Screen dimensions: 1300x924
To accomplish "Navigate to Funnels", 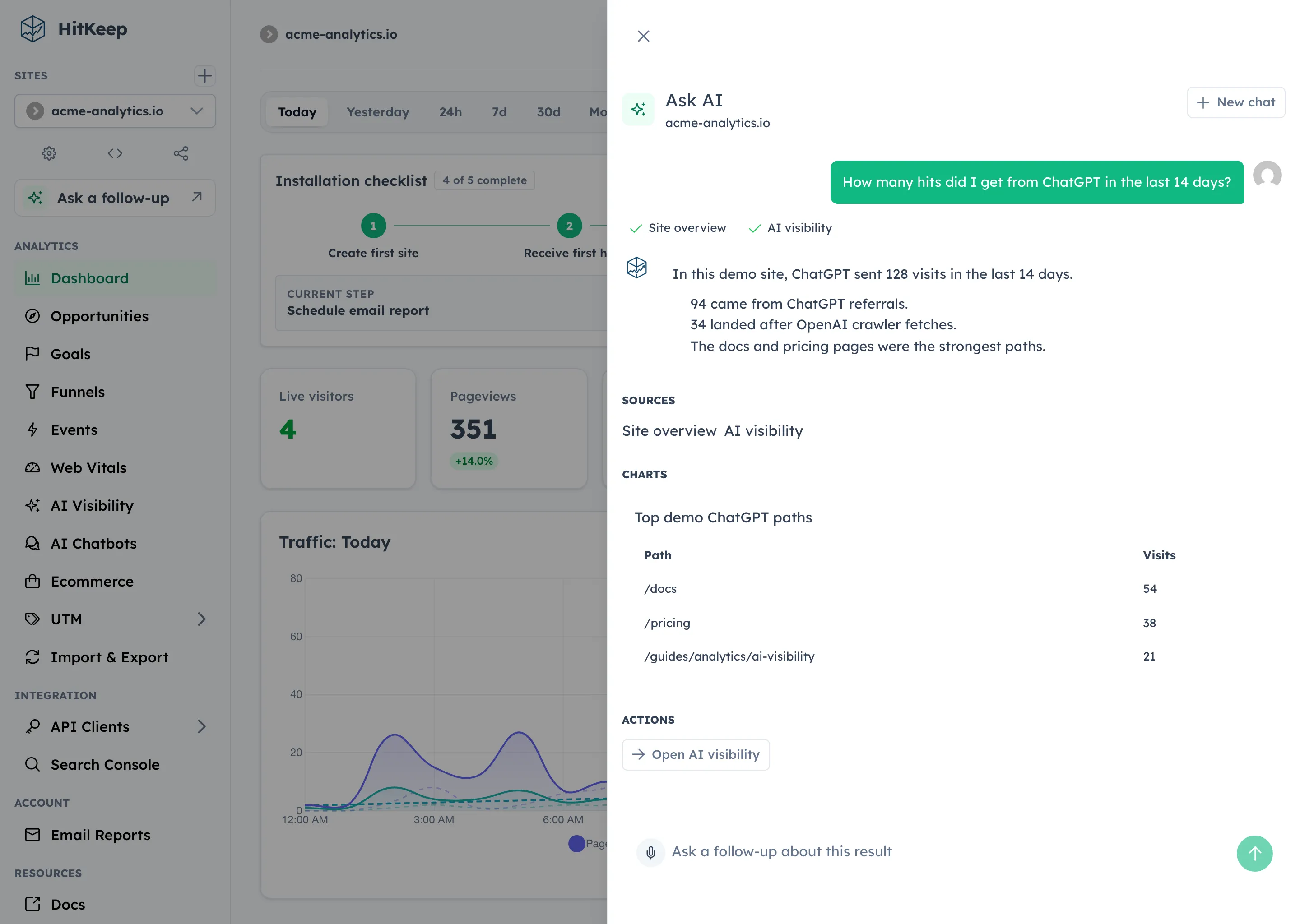I will click(115, 392).
